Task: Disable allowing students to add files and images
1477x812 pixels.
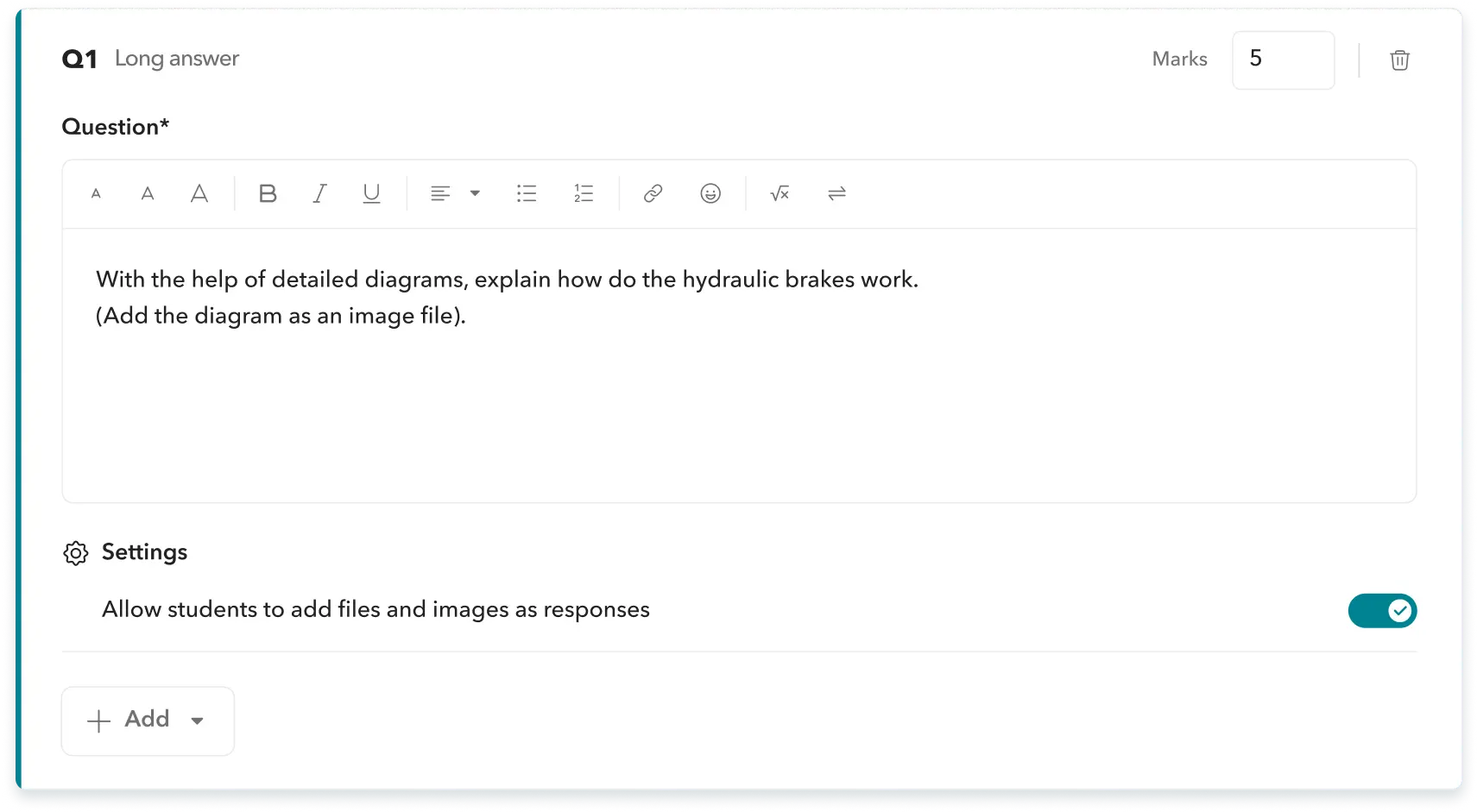Action: tap(1382, 610)
